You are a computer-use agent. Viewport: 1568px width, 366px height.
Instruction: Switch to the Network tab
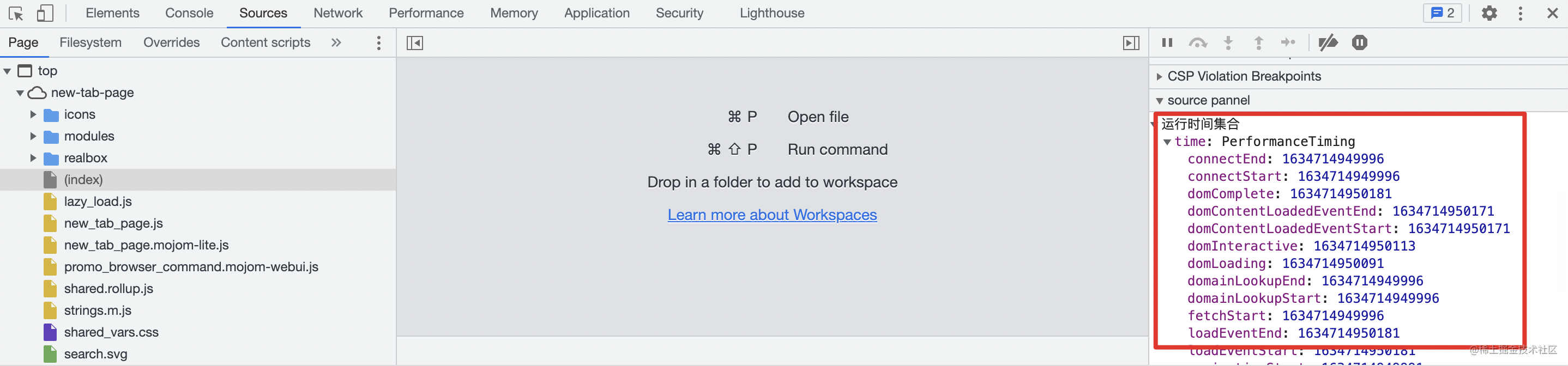pyautogui.click(x=338, y=14)
